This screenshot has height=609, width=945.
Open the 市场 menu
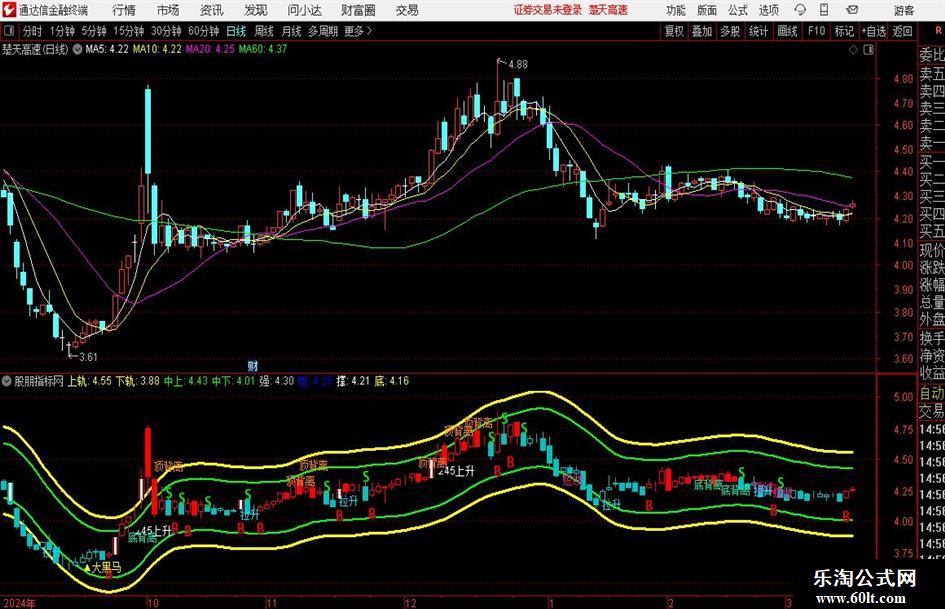click(x=168, y=10)
